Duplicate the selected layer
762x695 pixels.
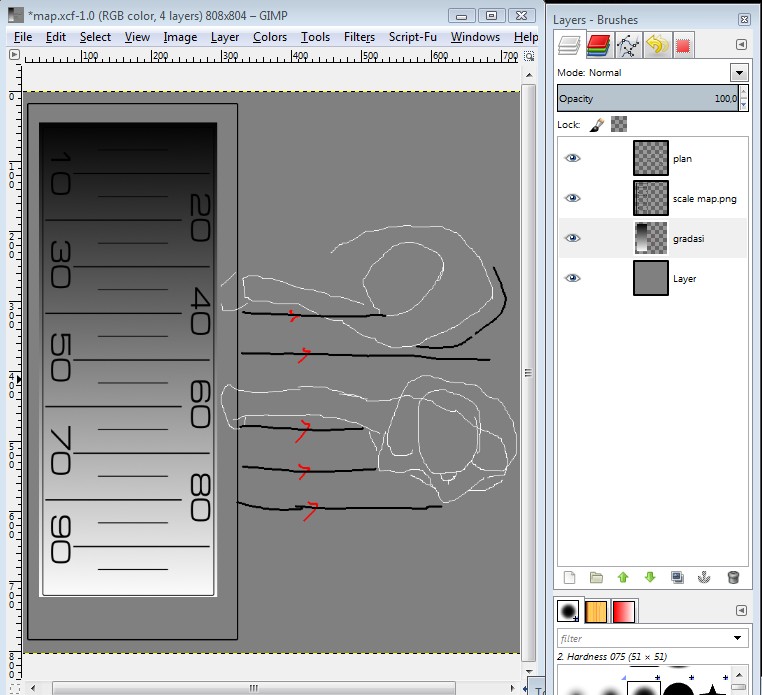tap(677, 577)
